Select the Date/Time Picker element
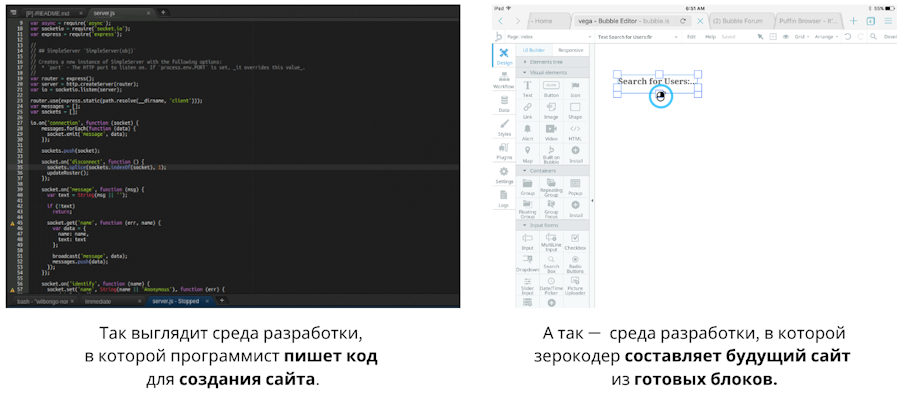This screenshot has height=396, width=900. [551, 286]
